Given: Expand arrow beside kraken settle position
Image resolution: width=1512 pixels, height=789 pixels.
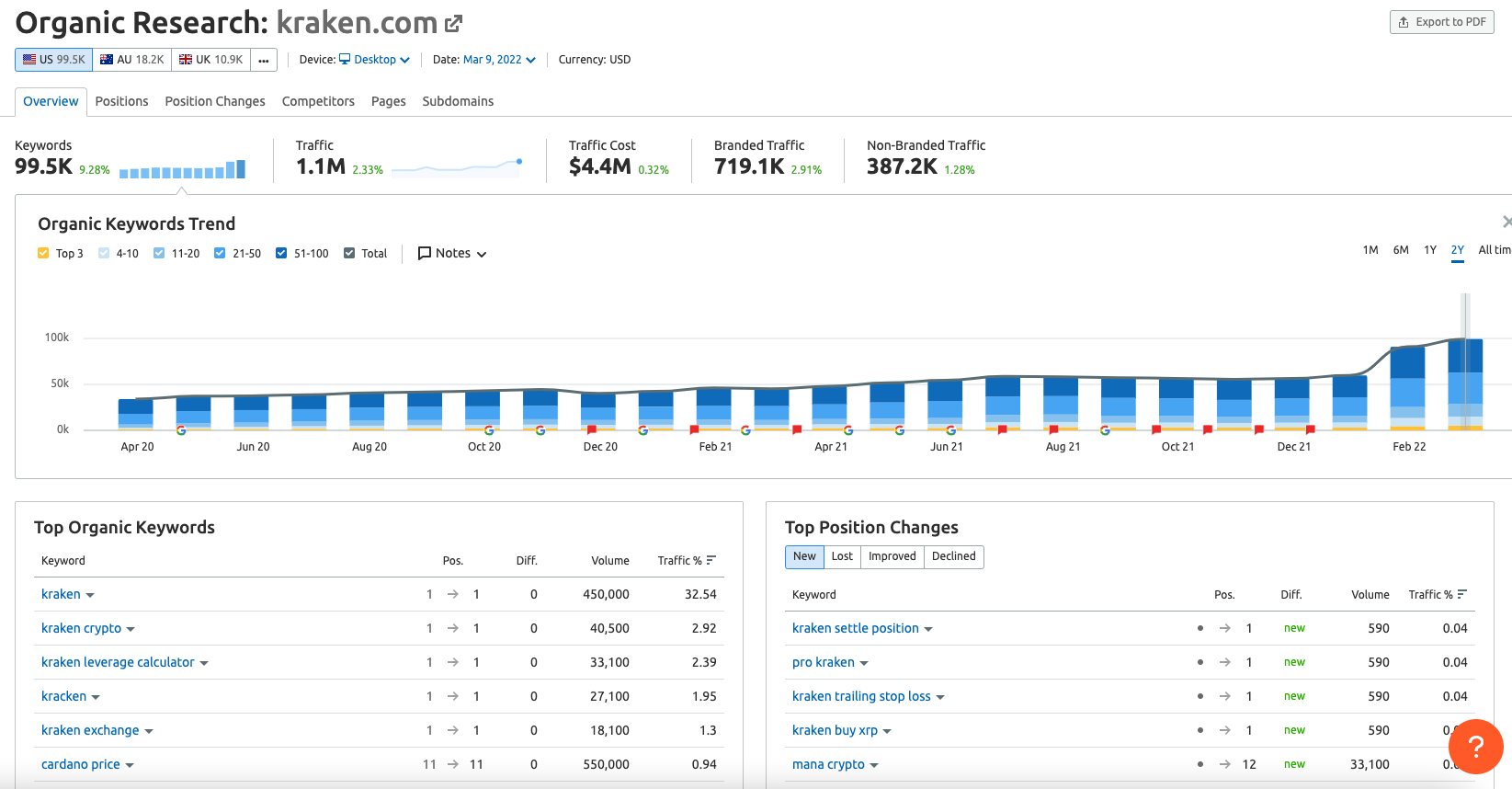Looking at the screenshot, I should 928,630.
